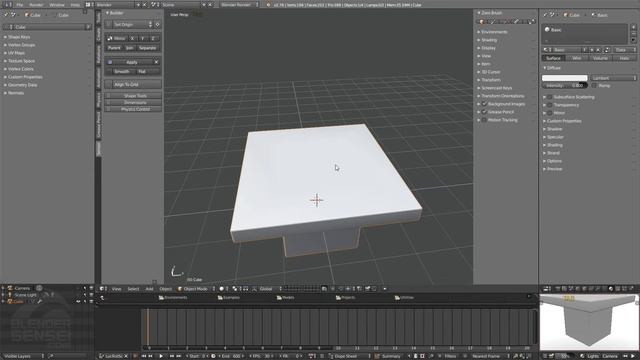Enable the Transparency checkbox

550,105
